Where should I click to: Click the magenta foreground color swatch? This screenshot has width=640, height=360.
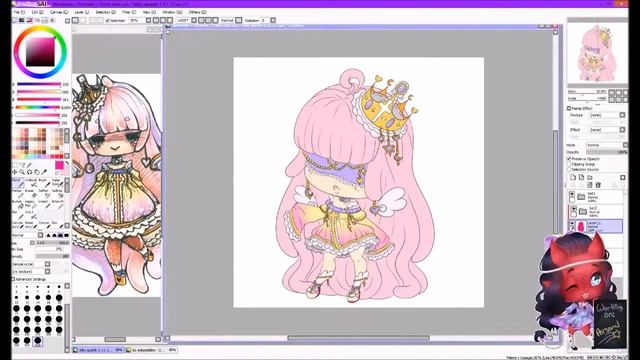pyautogui.click(x=59, y=165)
